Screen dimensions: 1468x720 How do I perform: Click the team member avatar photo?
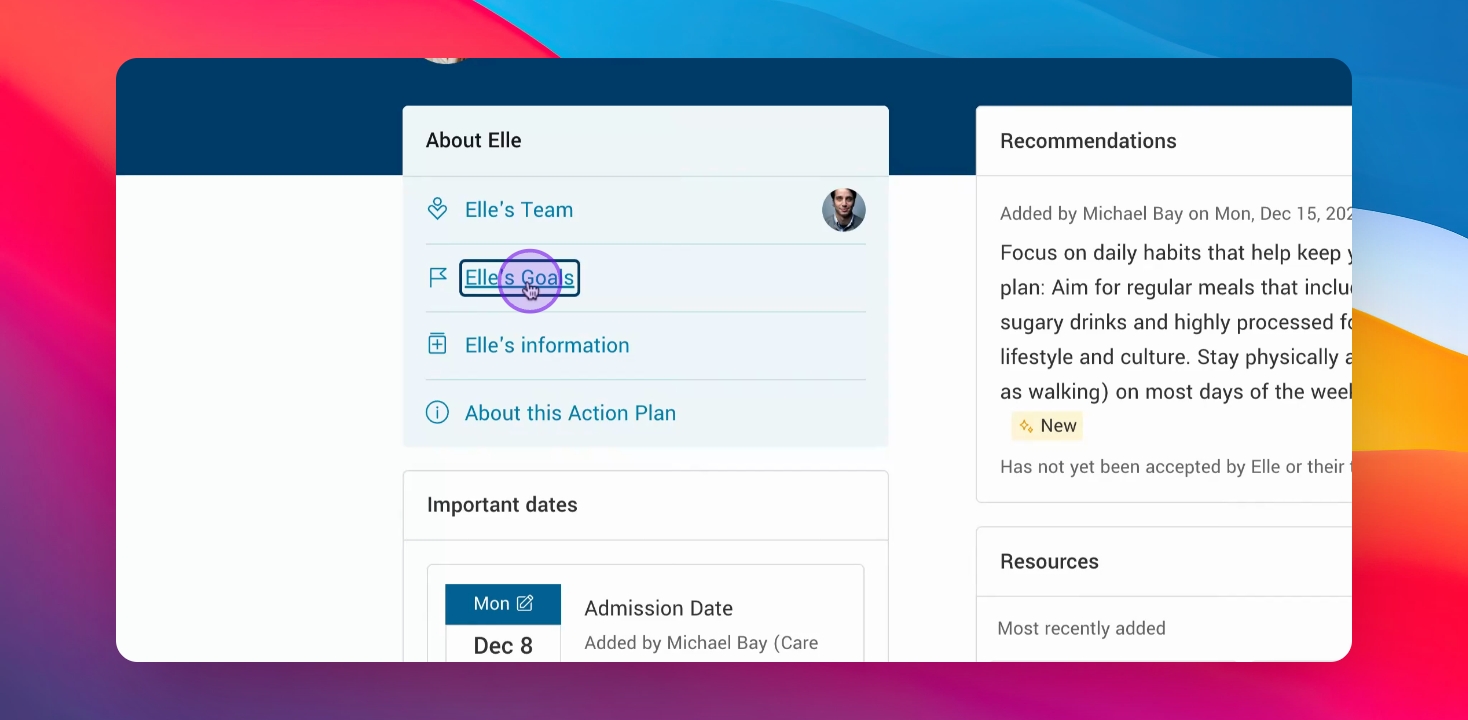pos(843,210)
